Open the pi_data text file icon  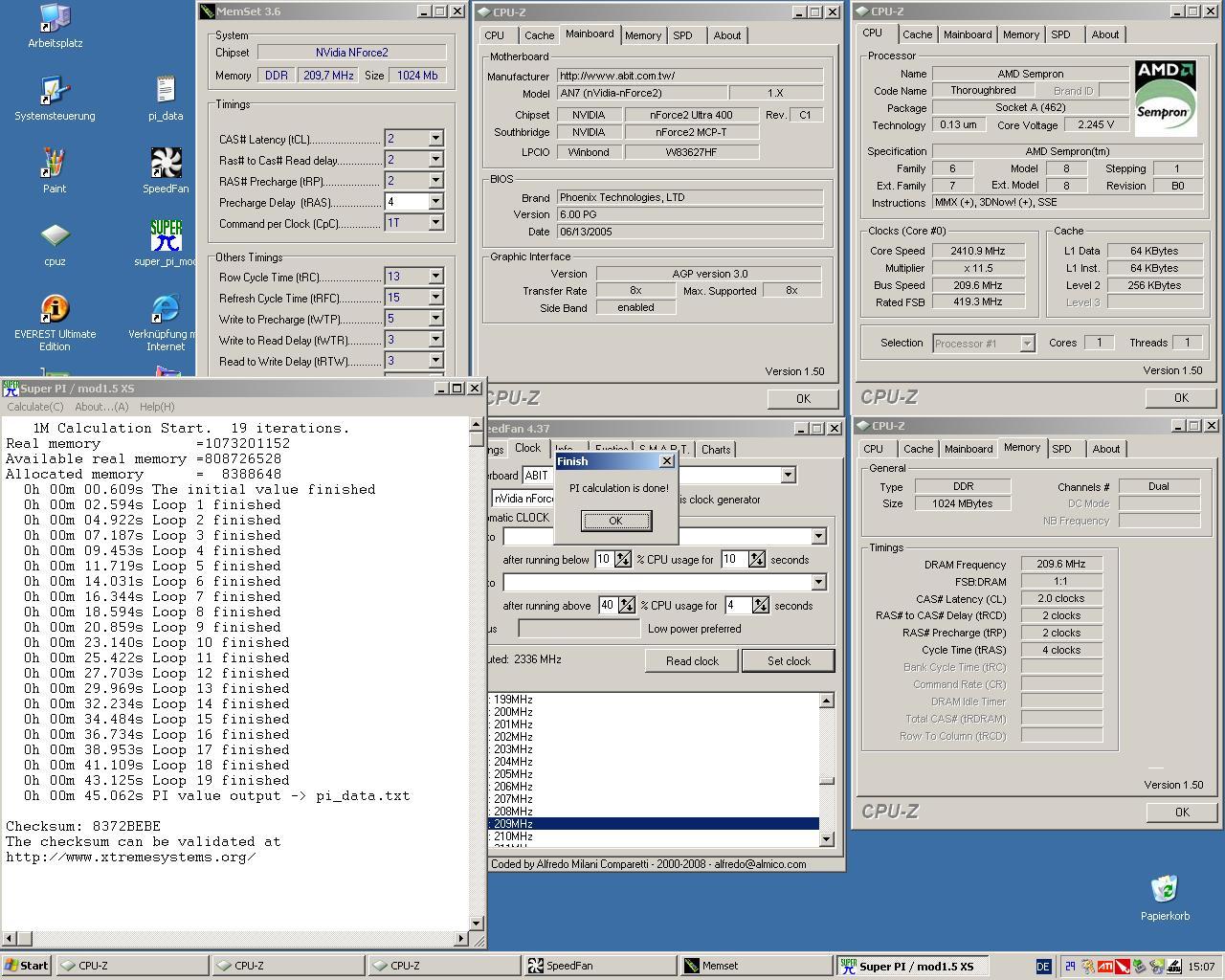(x=166, y=91)
